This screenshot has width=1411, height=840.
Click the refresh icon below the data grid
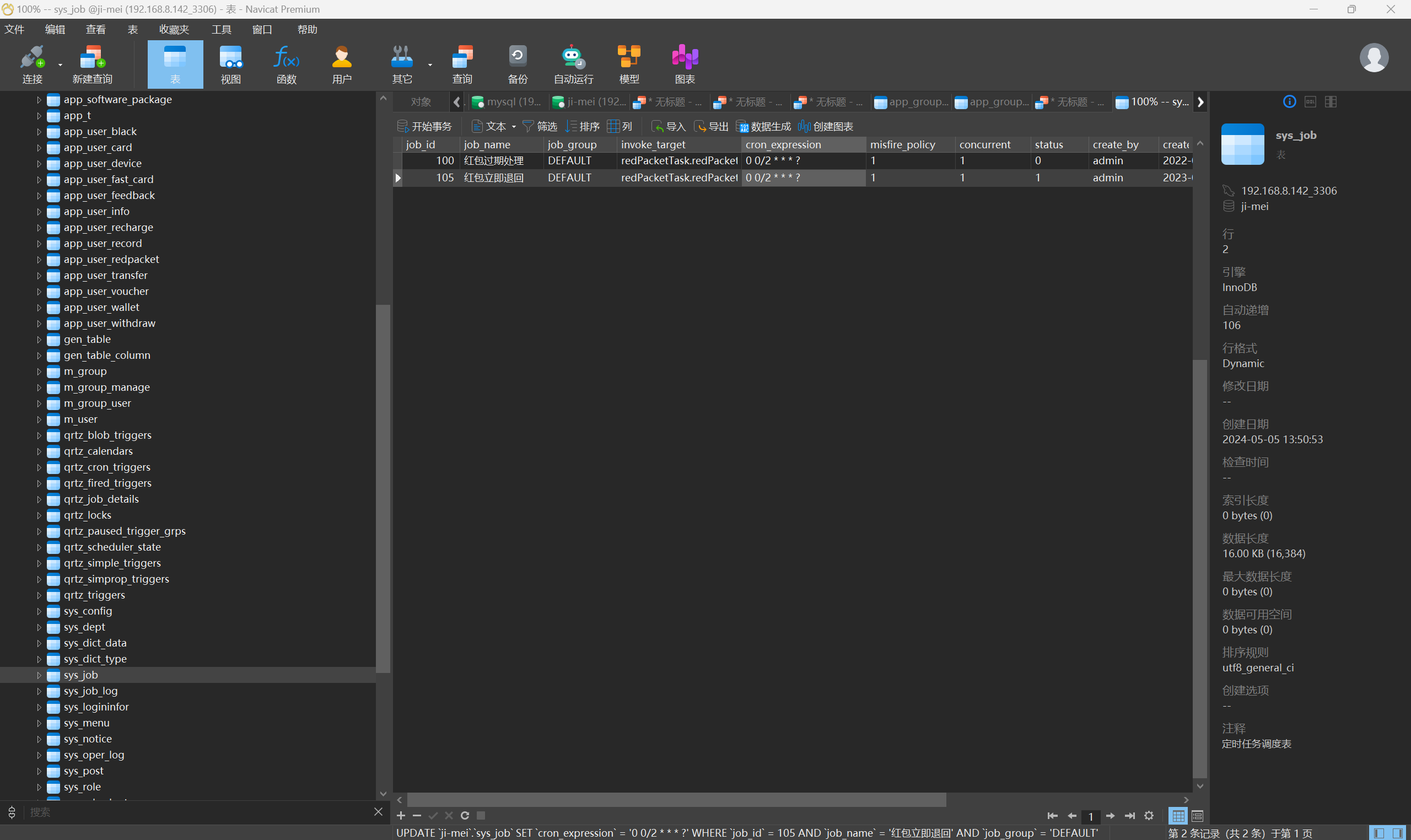pyautogui.click(x=465, y=815)
